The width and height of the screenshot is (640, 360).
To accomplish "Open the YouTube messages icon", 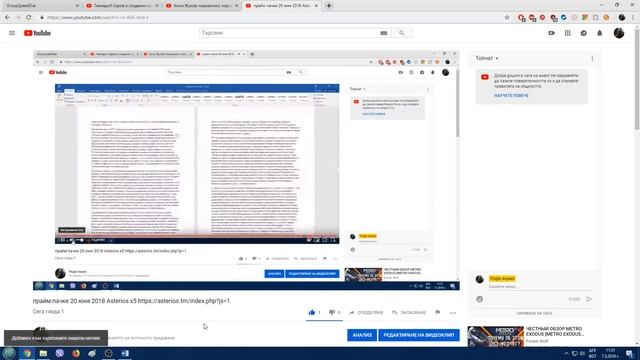I will coord(584,33).
